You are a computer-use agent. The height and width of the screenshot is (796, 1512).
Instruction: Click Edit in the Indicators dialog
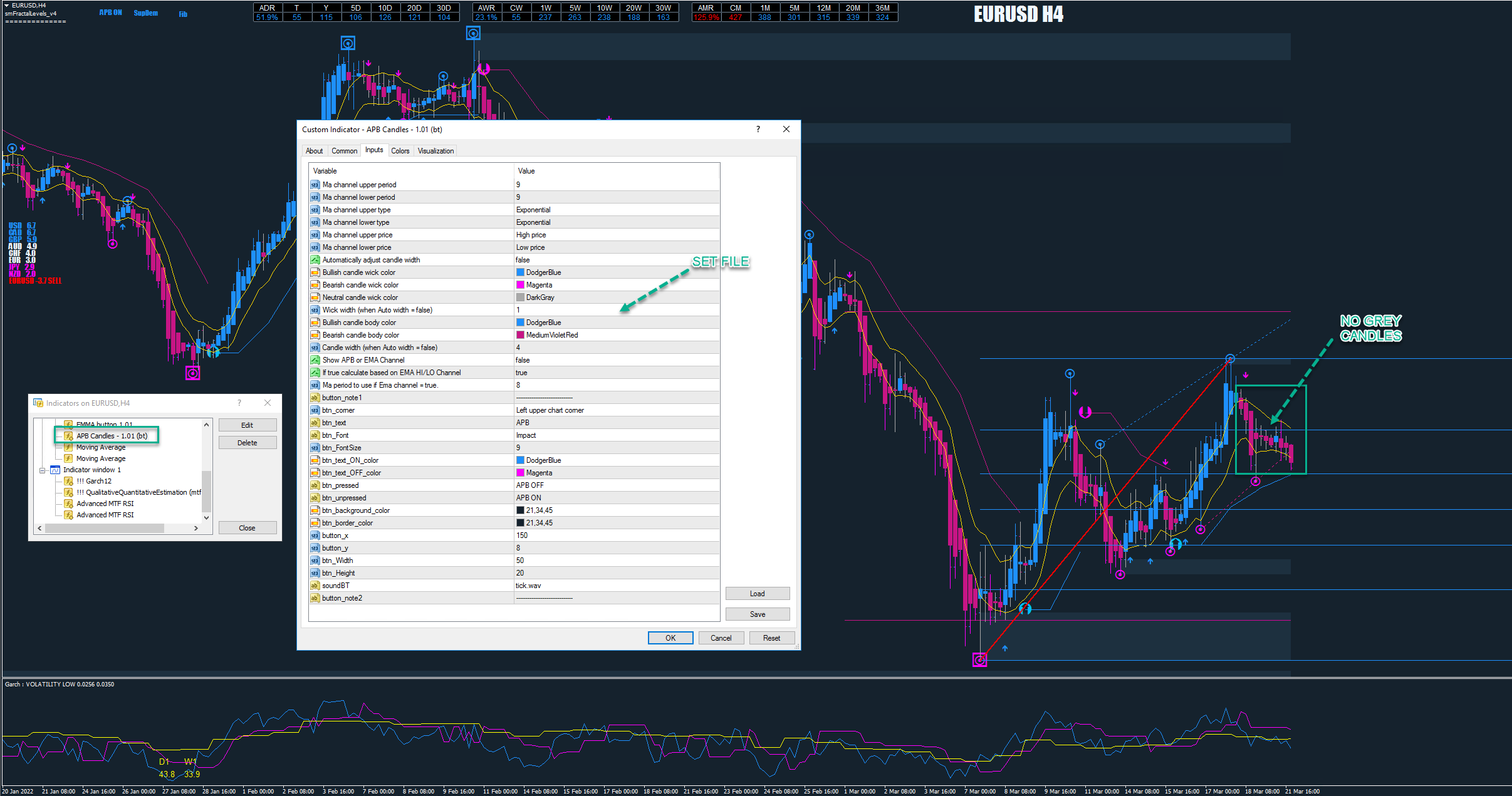point(247,425)
